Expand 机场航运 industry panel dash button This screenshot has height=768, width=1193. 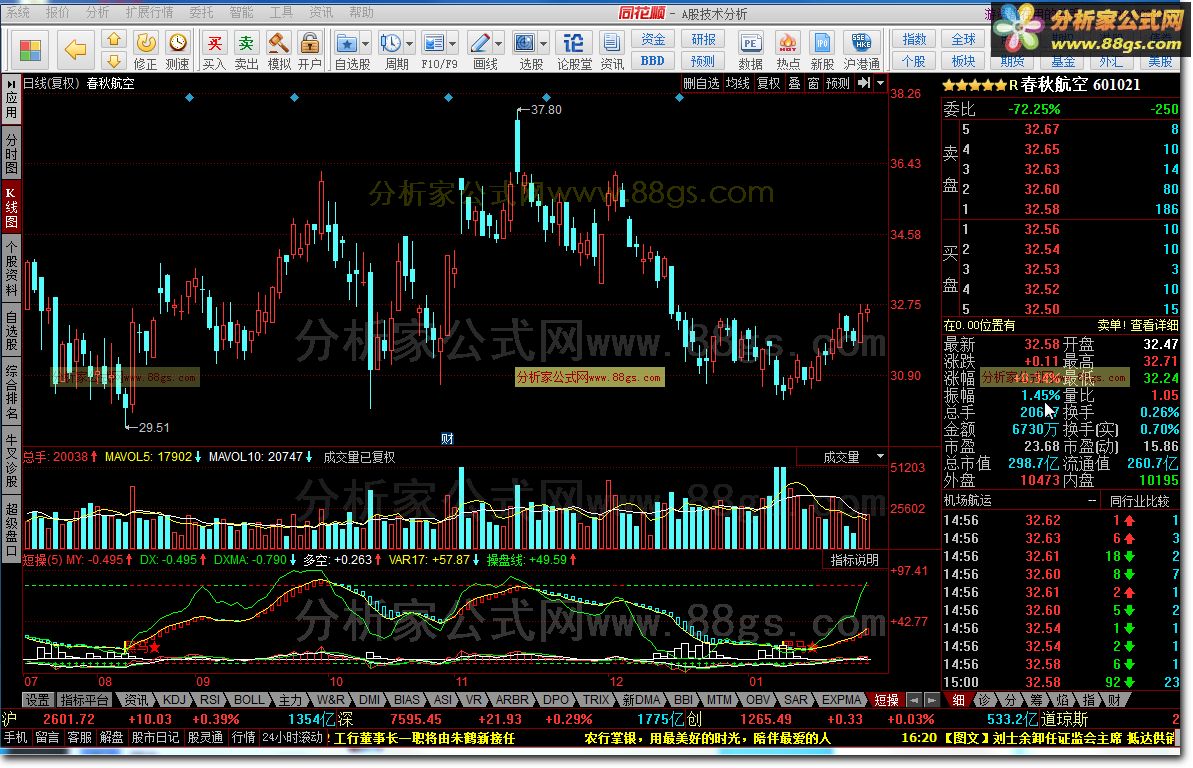pyautogui.click(x=1092, y=500)
